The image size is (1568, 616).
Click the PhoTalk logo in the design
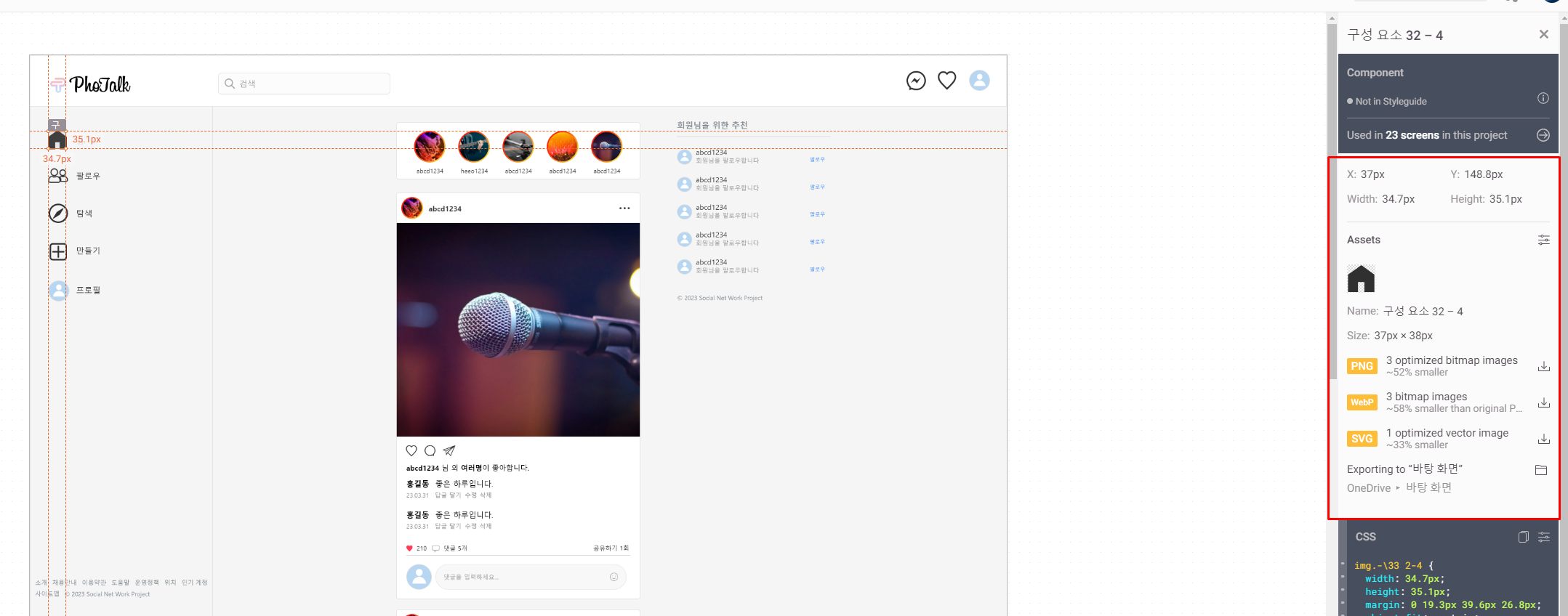(x=91, y=84)
